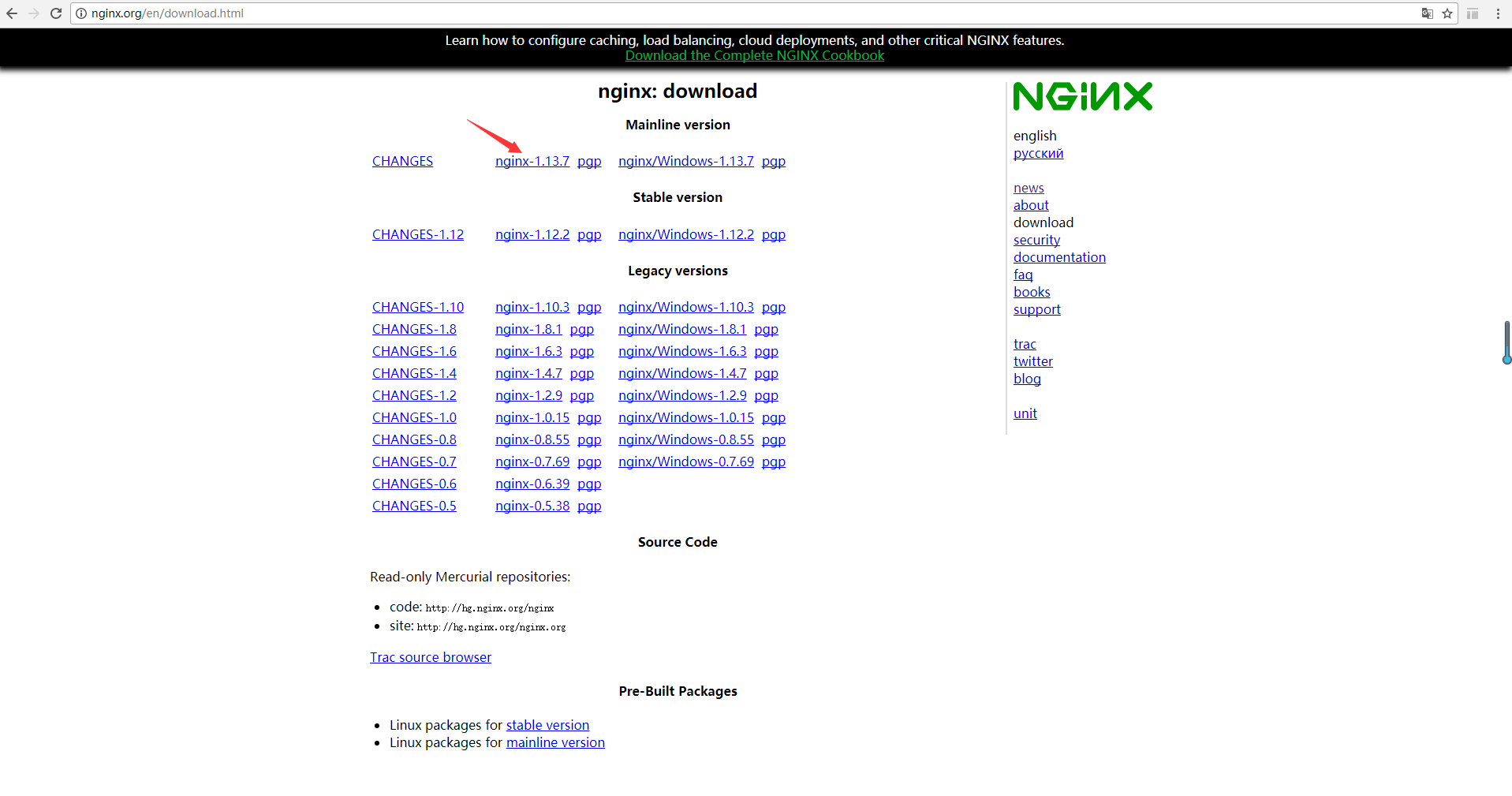The height and width of the screenshot is (796, 1512).
Task: Open CHANGES-0.6 link
Action: (x=414, y=484)
